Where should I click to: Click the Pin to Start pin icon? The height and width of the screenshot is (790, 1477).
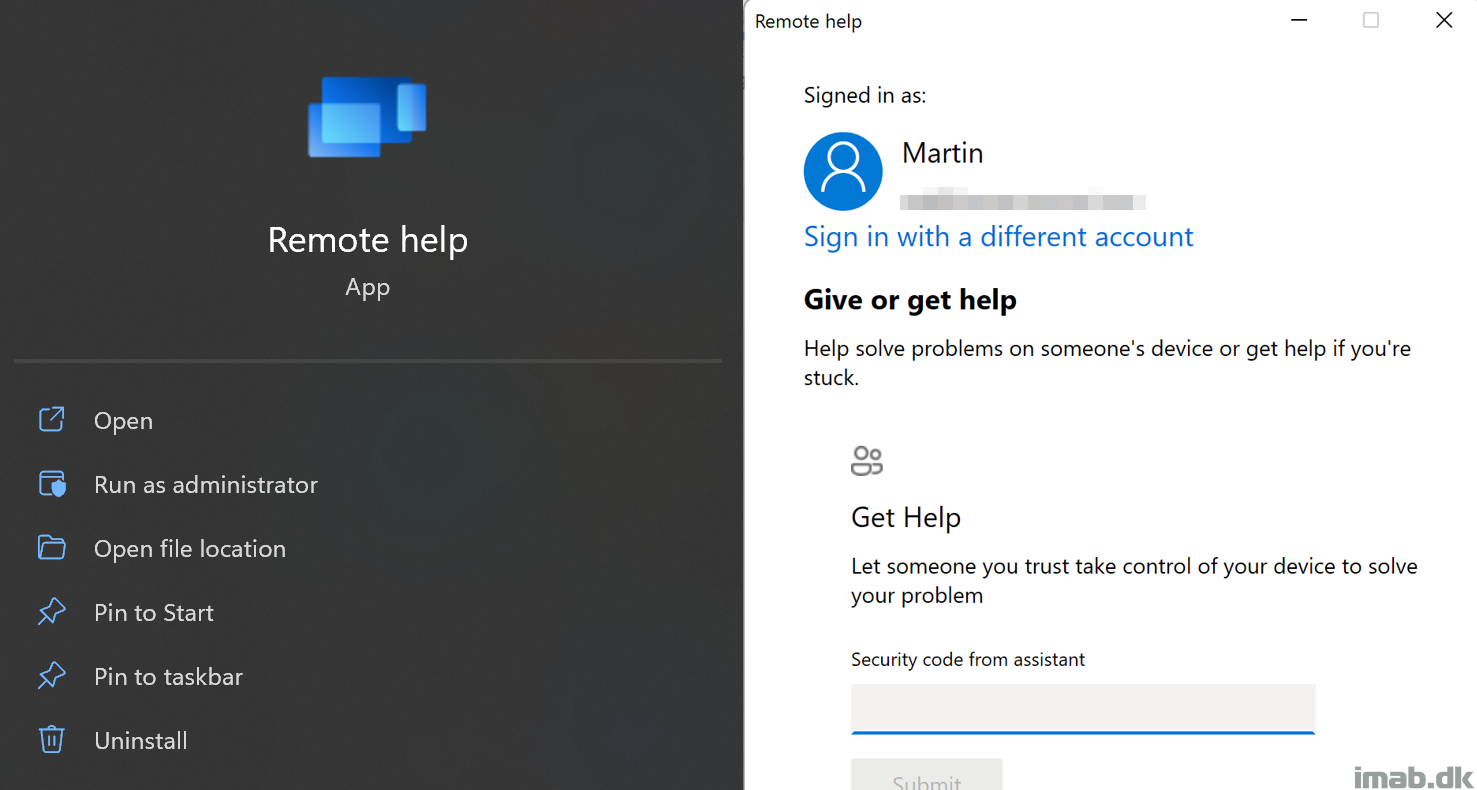pos(51,612)
